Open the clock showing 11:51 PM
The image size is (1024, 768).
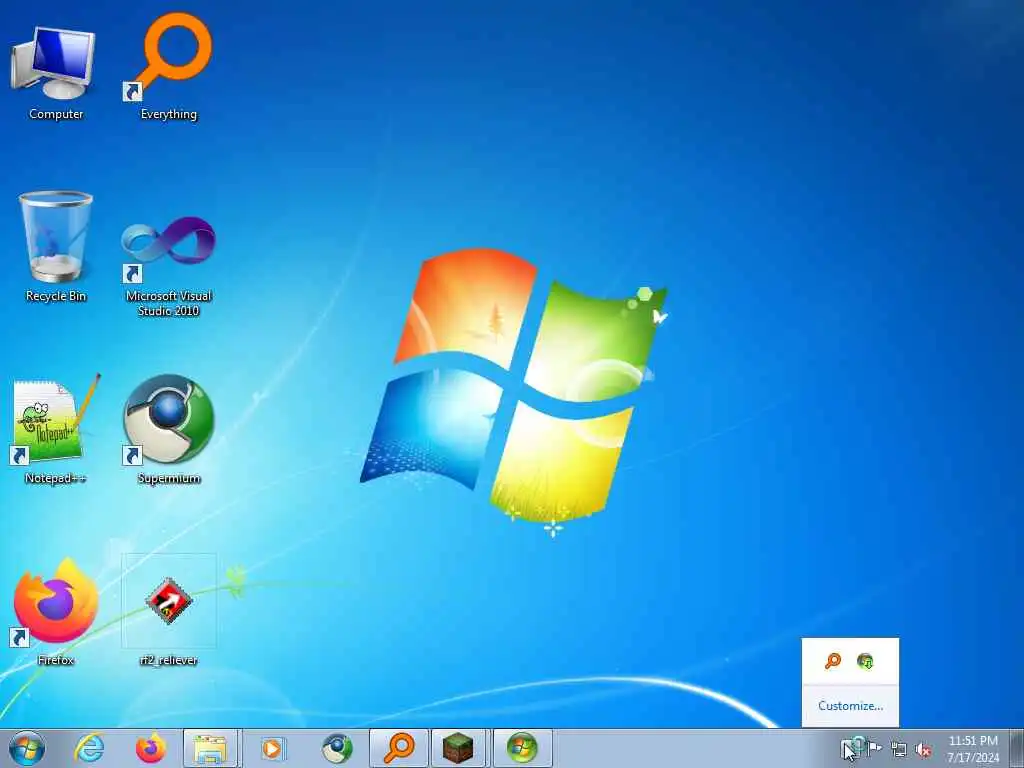click(973, 749)
